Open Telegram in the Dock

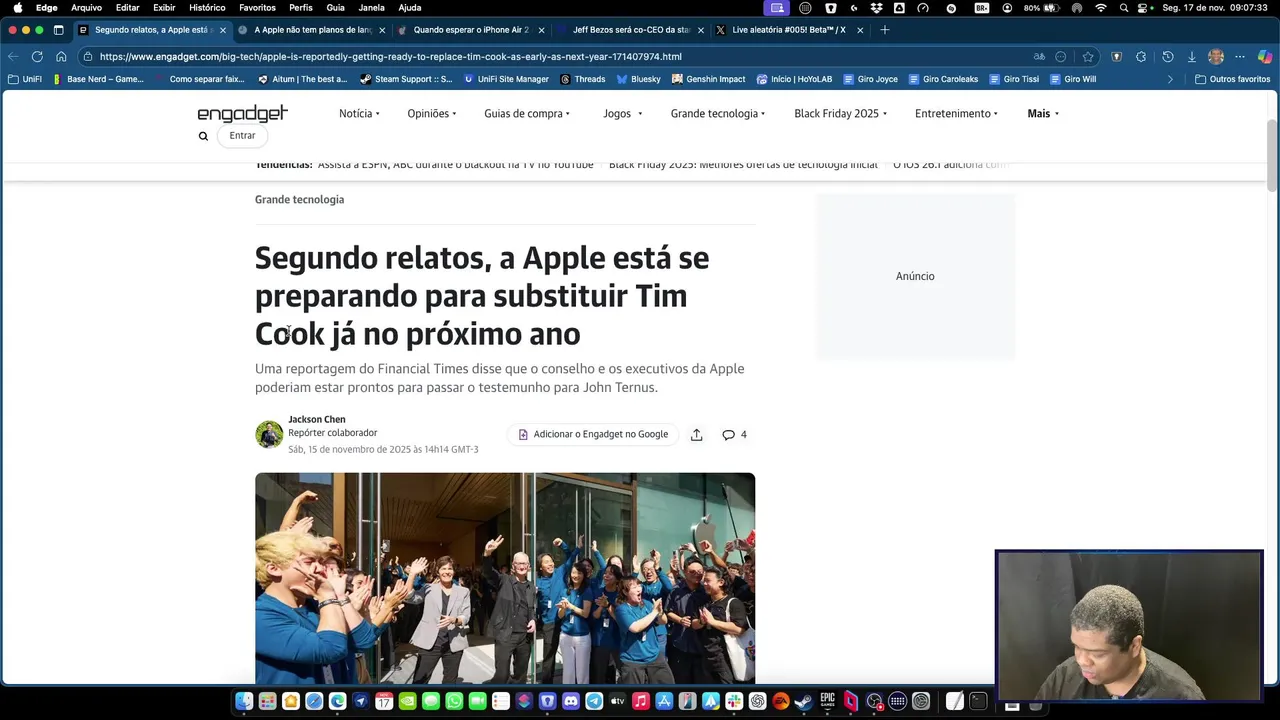594,701
